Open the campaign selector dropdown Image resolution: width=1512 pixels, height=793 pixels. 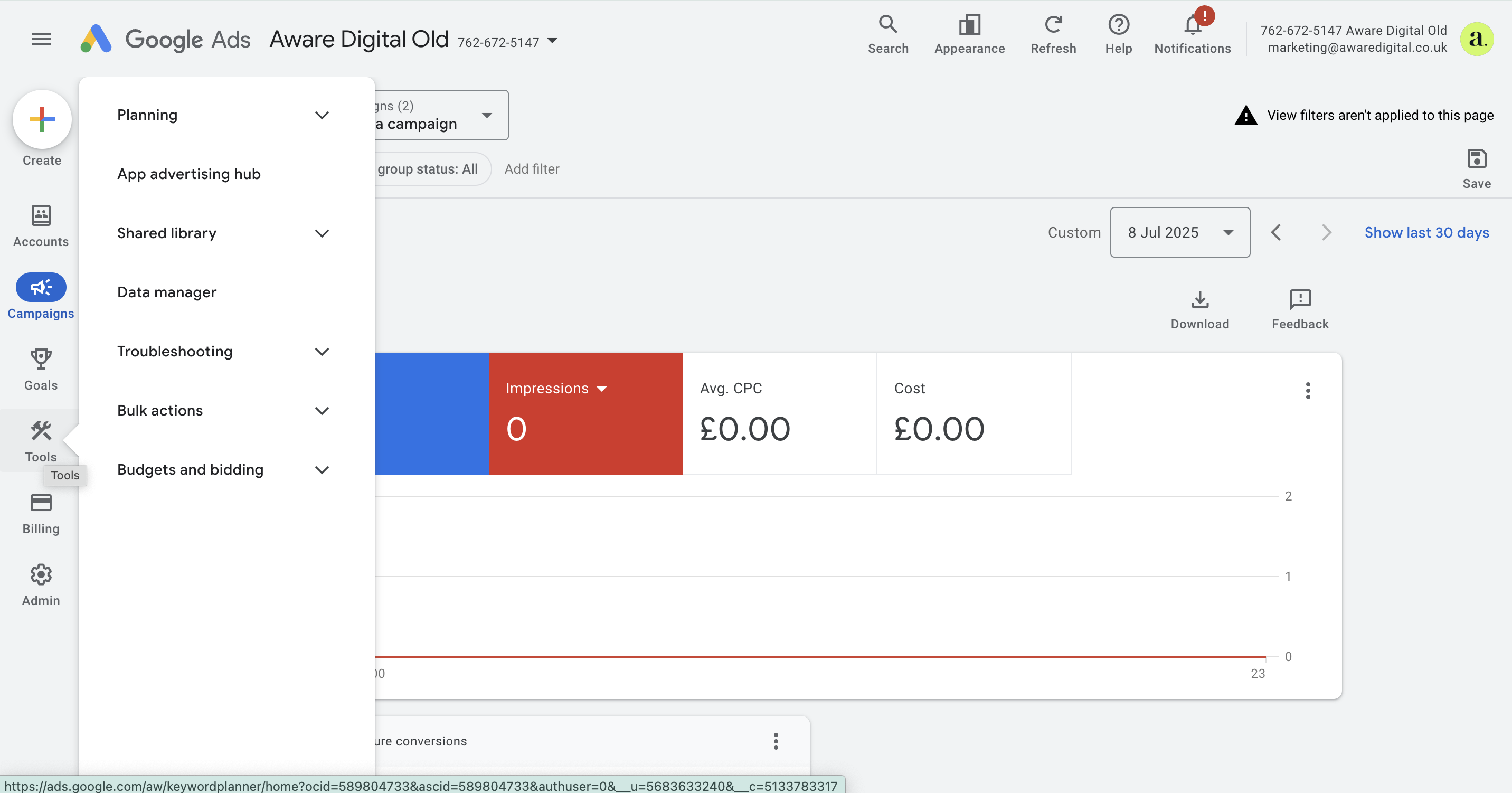[441, 115]
